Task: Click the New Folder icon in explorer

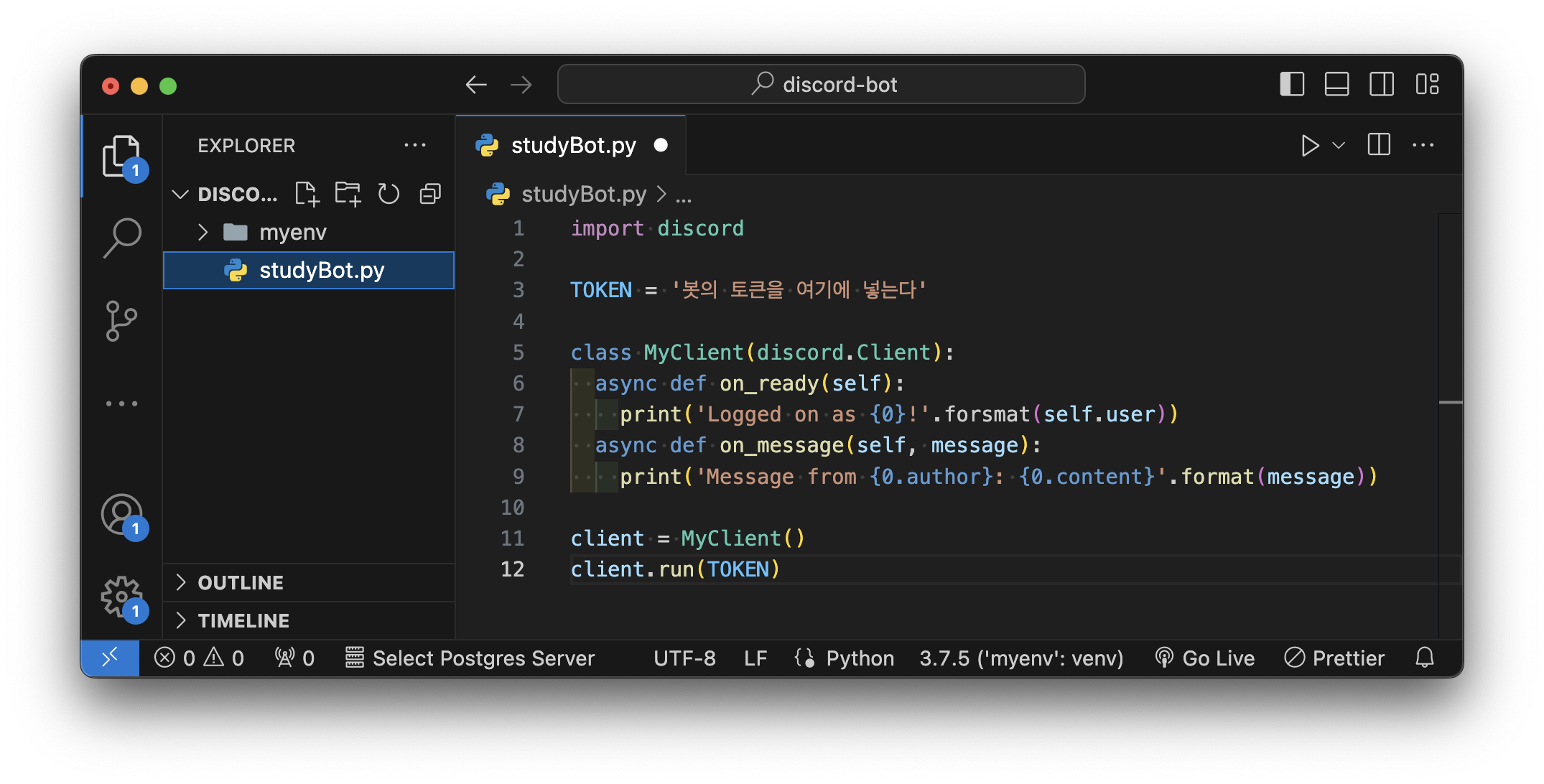Action: 348,194
